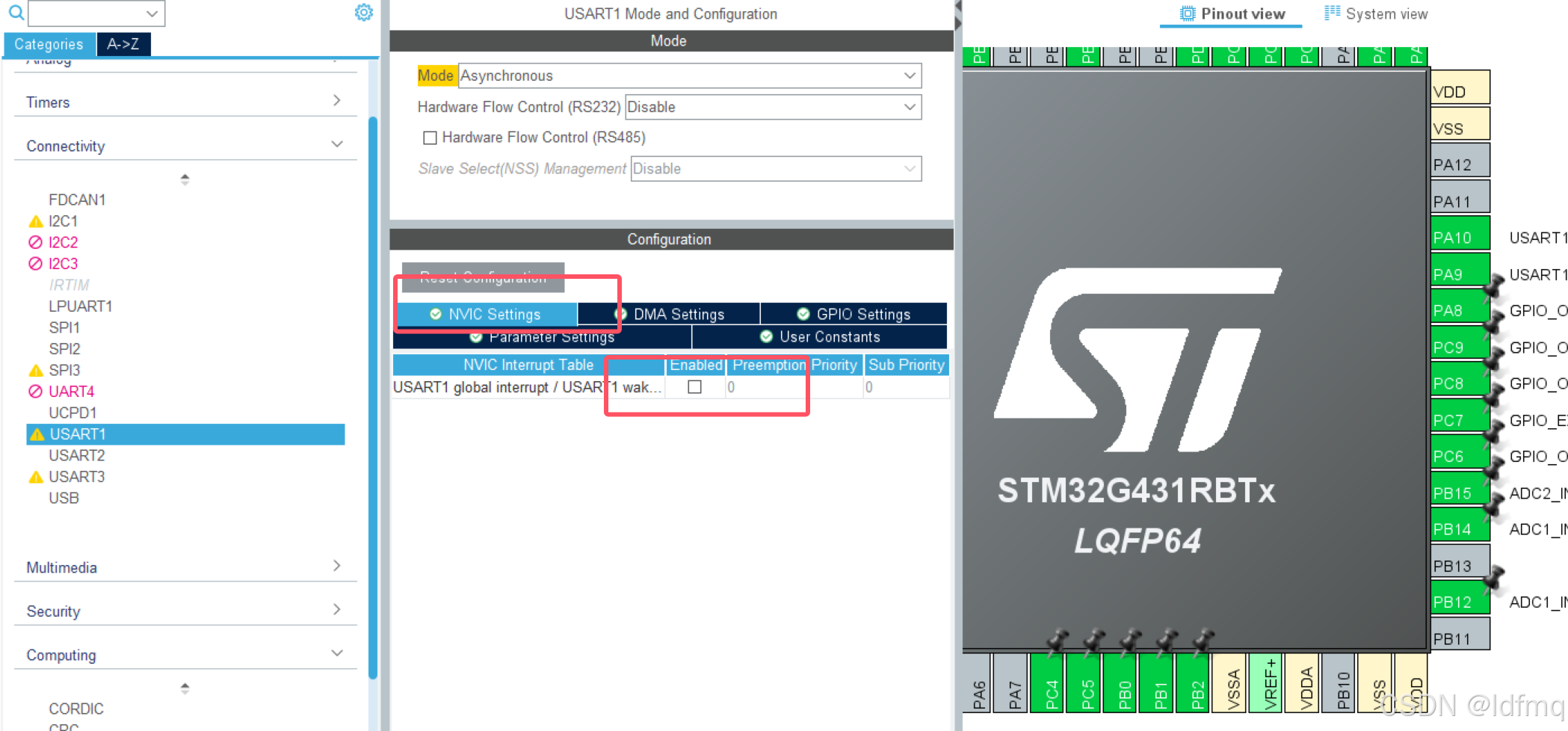Click the prohibited icon beside UART4
This screenshot has width=1568, height=731.
[x=35, y=391]
